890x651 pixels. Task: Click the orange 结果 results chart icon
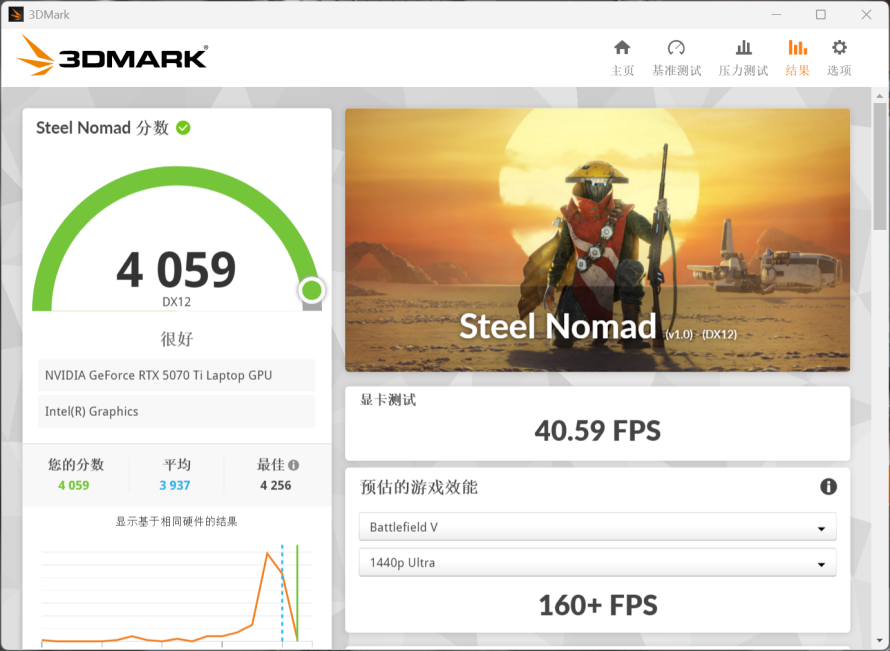[x=797, y=49]
